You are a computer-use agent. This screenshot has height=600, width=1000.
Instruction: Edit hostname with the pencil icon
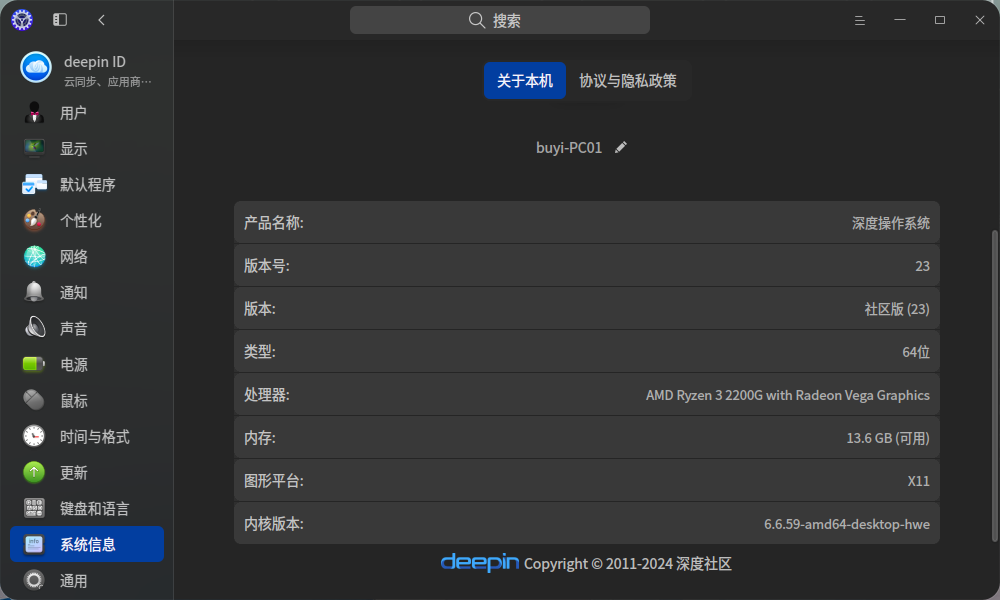[x=621, y=147]
